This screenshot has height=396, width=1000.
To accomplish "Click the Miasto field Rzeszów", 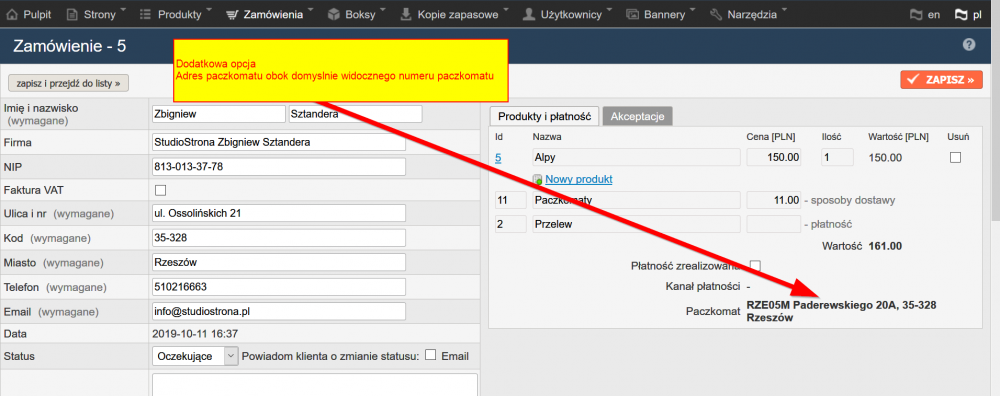I will [279, 262].
